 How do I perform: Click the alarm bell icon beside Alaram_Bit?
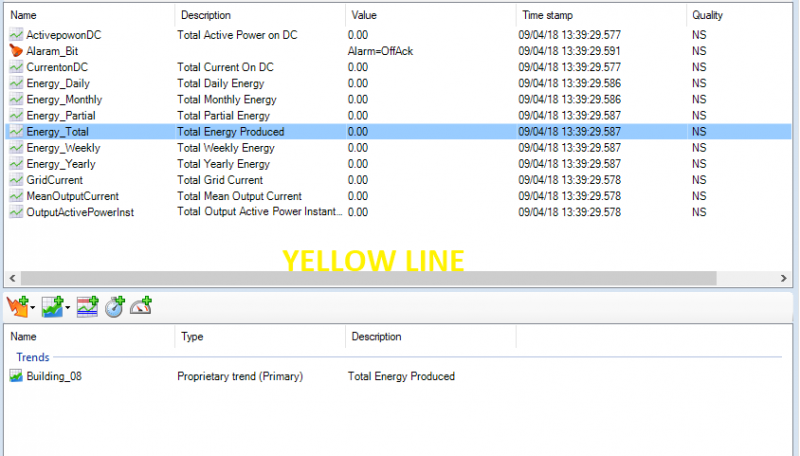click(x=16, y=51)
